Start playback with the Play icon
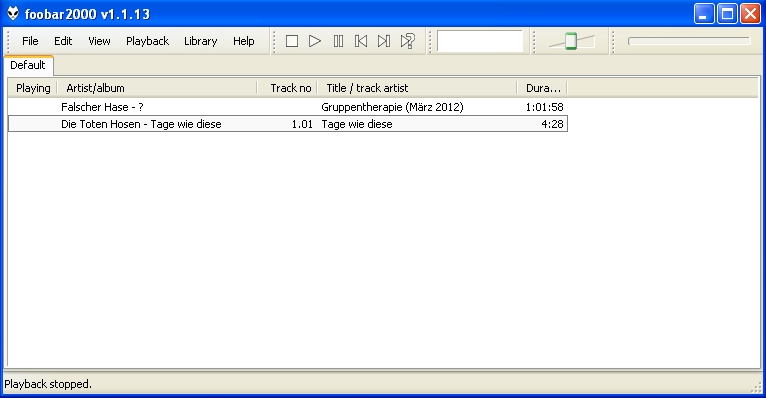766x398 pixels. tap(315, 41)
